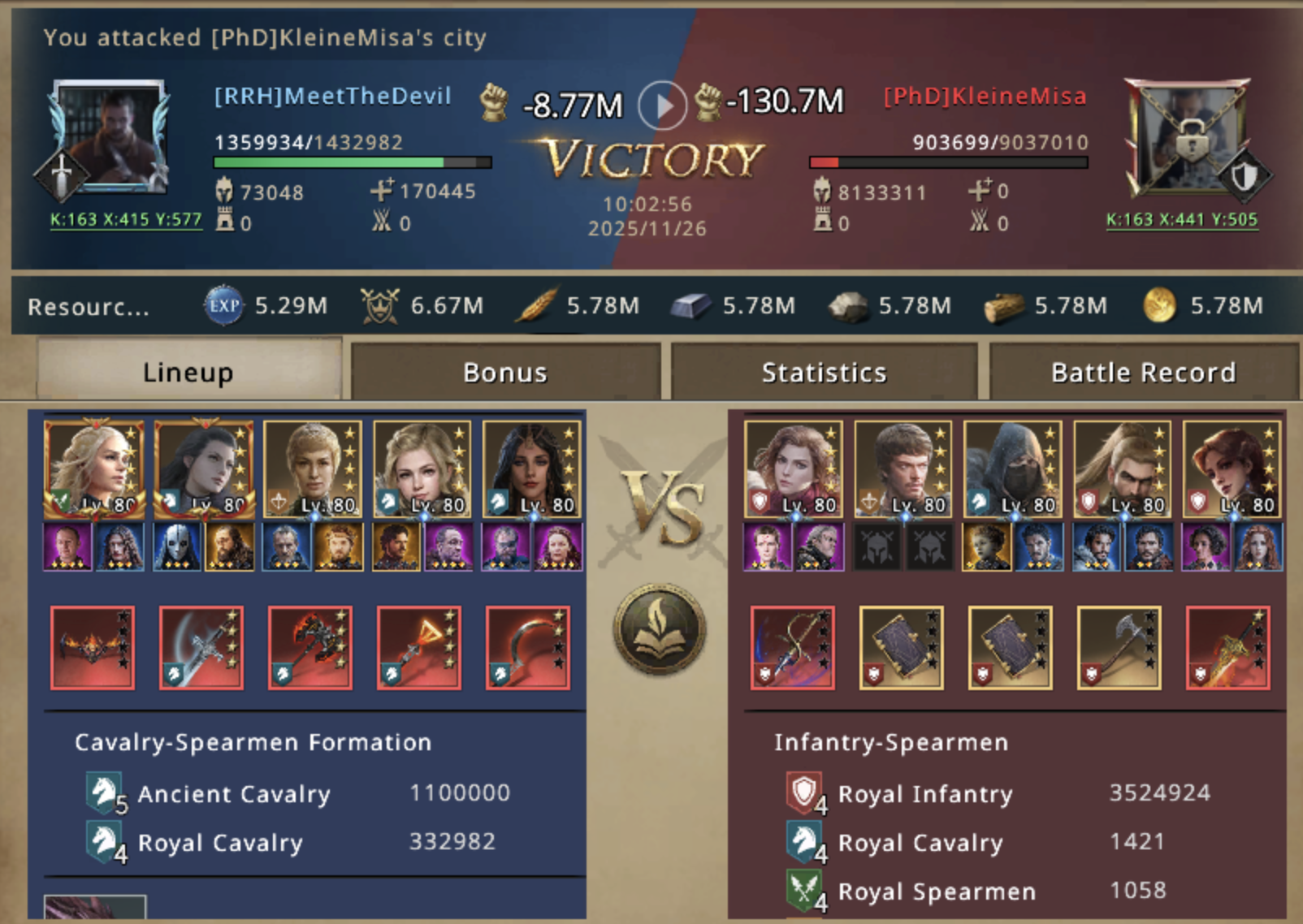View KleineMisa's locked avatar
The height and width of the screenshot is (924, 1303).
[x=1189, y=136]
